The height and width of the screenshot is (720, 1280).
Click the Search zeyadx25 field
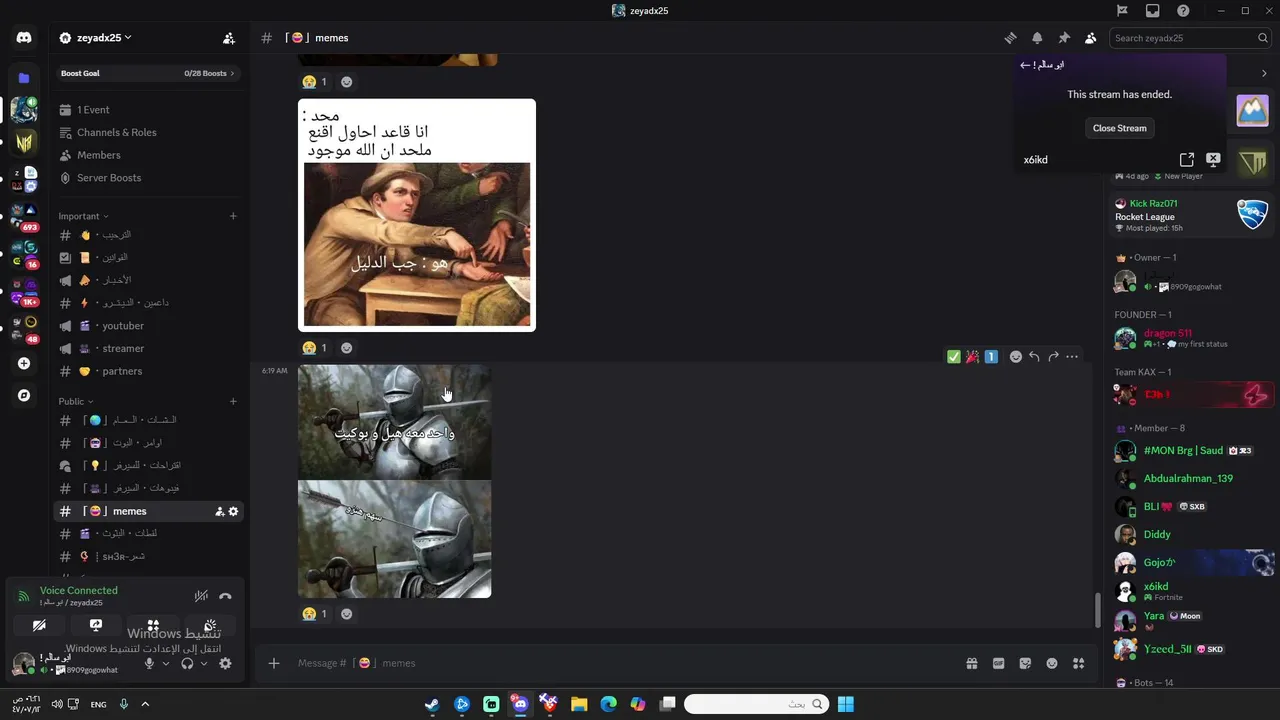[x=1189, y=38]
